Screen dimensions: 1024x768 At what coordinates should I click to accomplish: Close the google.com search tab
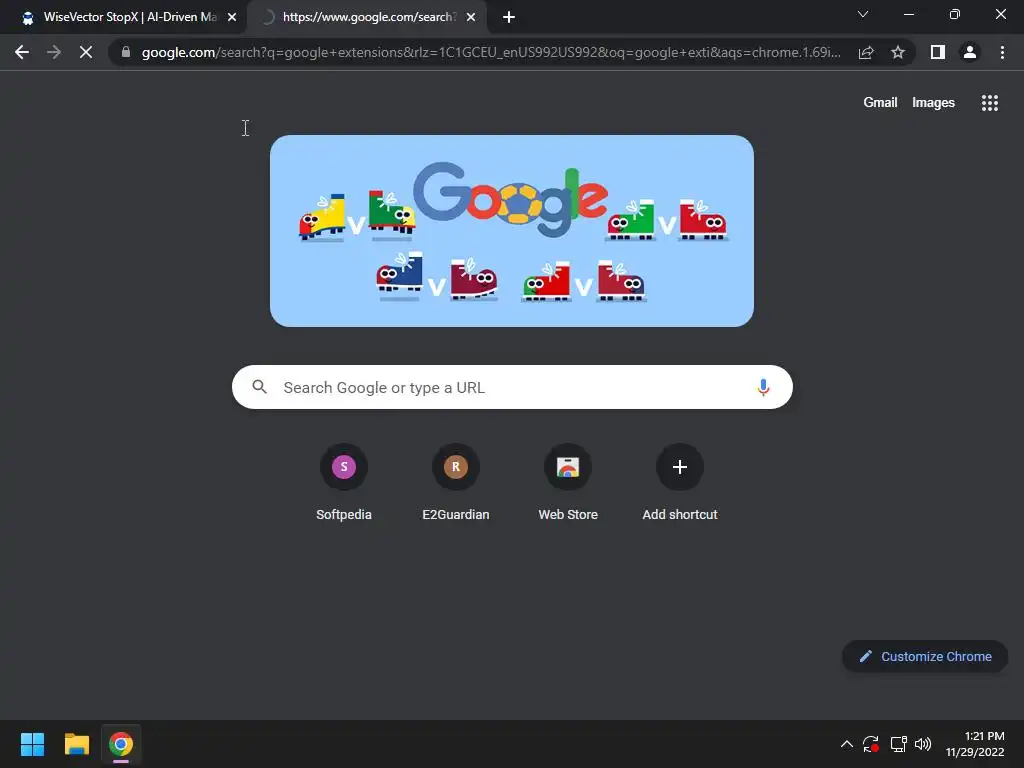click(471, 17)
